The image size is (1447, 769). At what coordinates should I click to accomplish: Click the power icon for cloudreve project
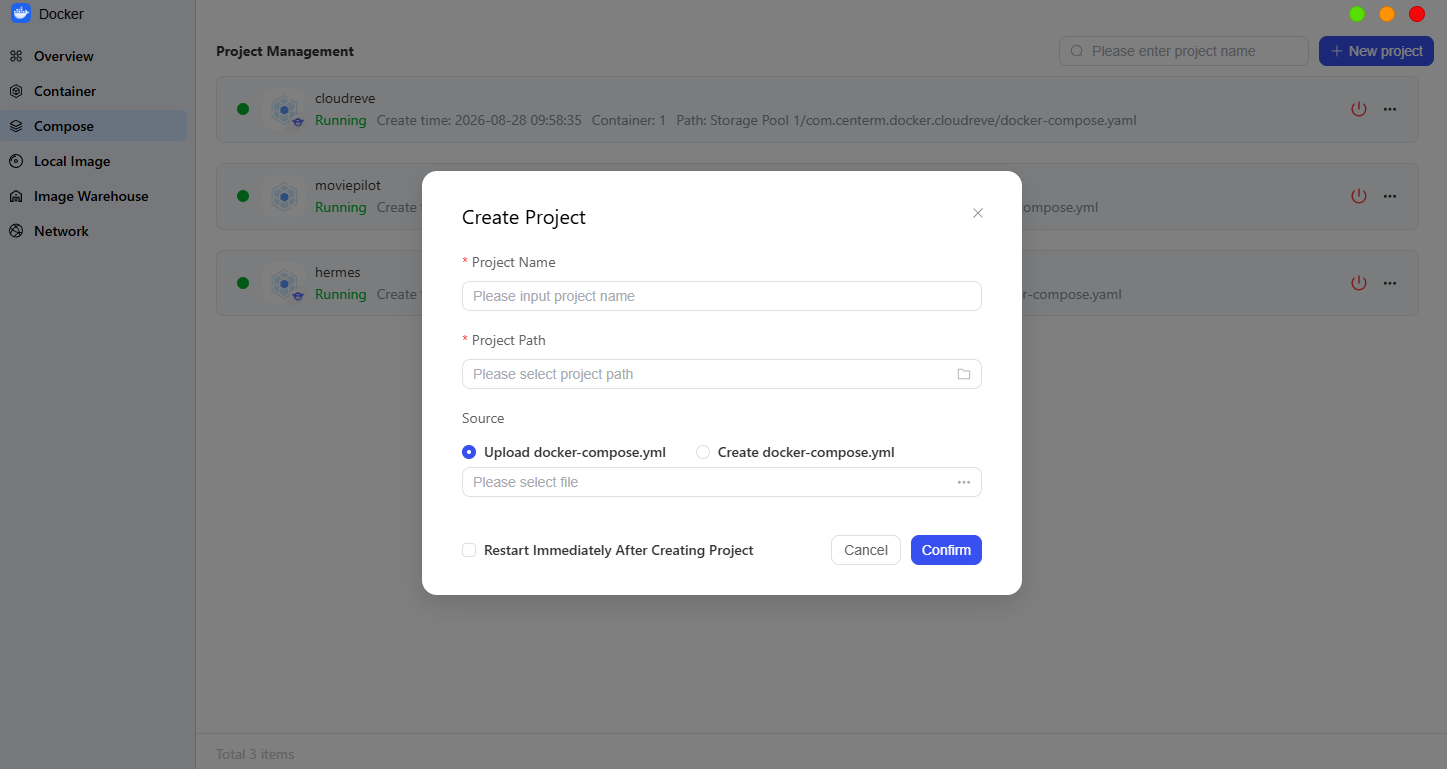[1358, 109]
